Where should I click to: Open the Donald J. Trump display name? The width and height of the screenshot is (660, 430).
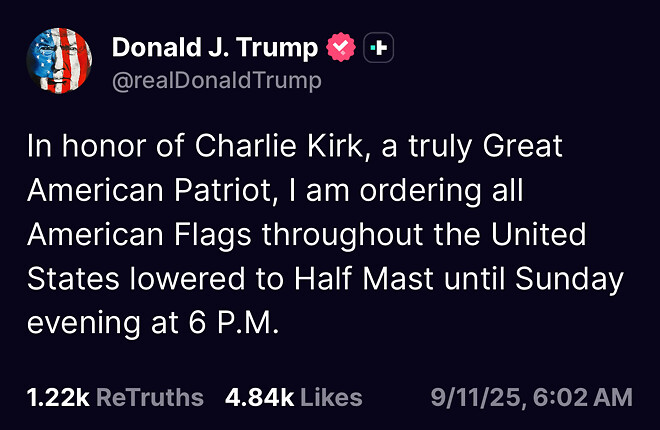coord(215,47)
